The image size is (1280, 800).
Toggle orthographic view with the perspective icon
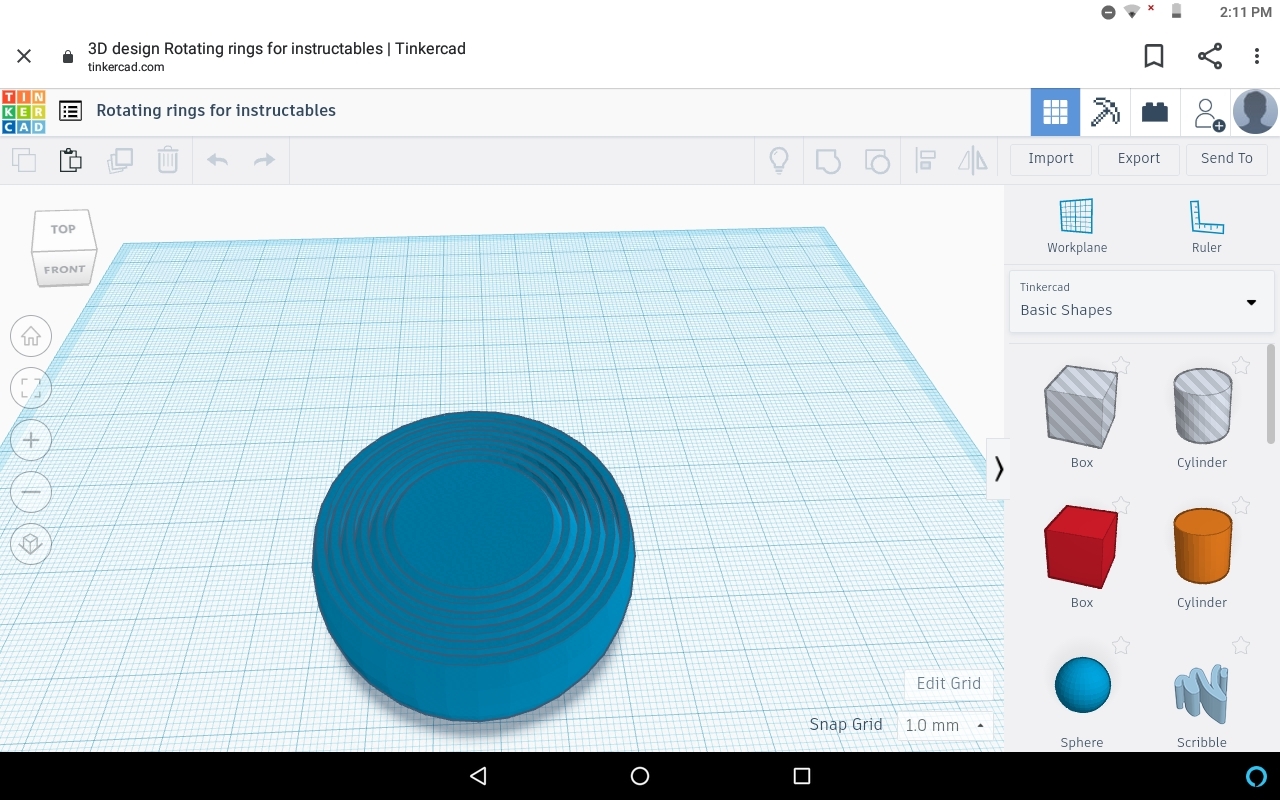pyautogui.click(x=31, y=544)
